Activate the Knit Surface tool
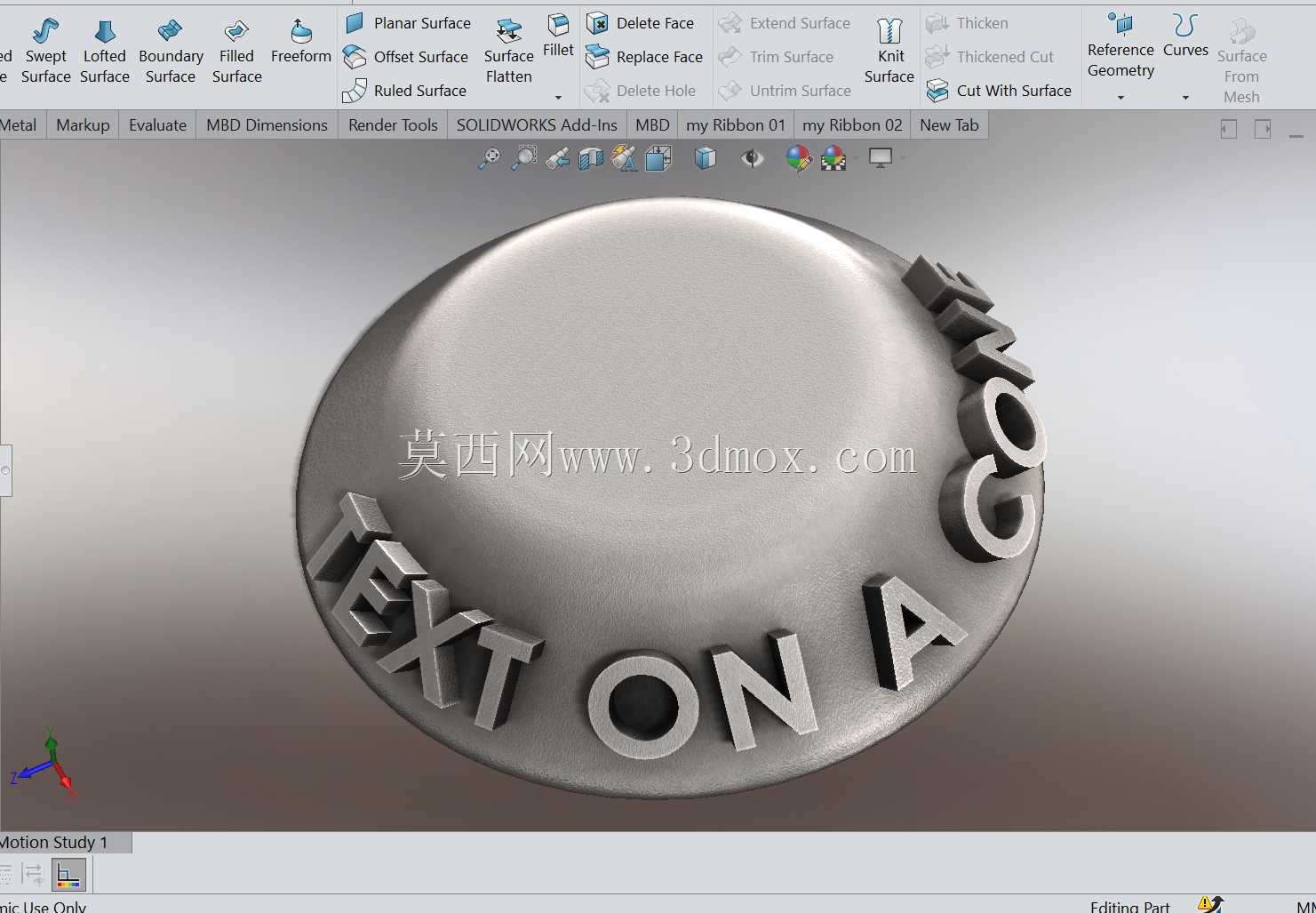This screenshot has height=913, width=1316. [x=889, y=52]
